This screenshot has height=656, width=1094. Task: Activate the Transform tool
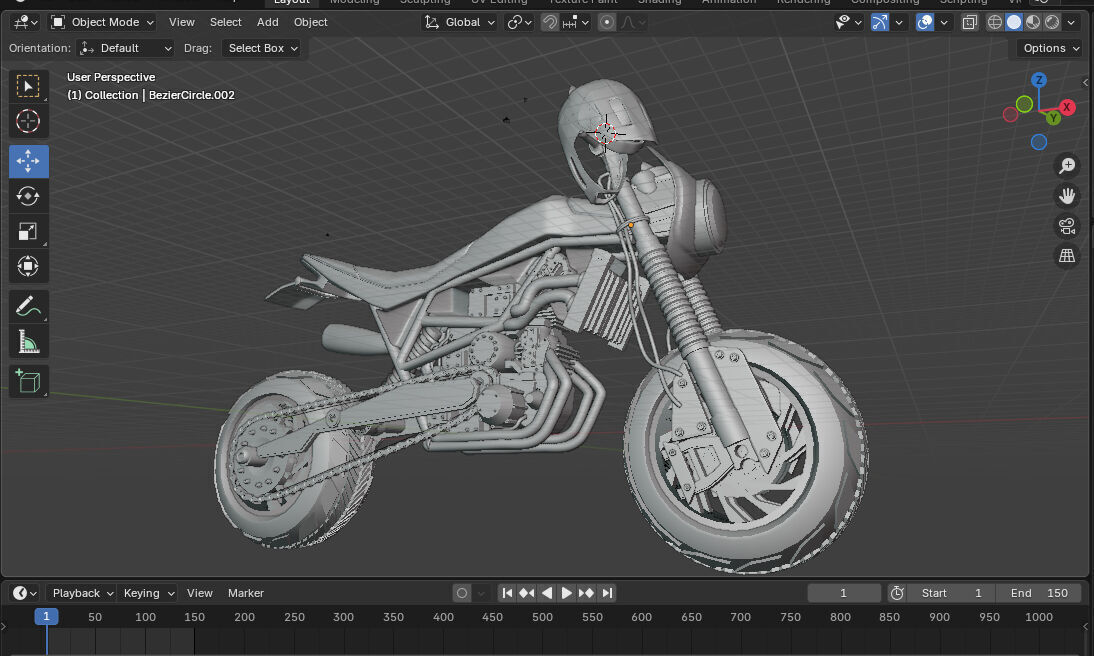28,266
